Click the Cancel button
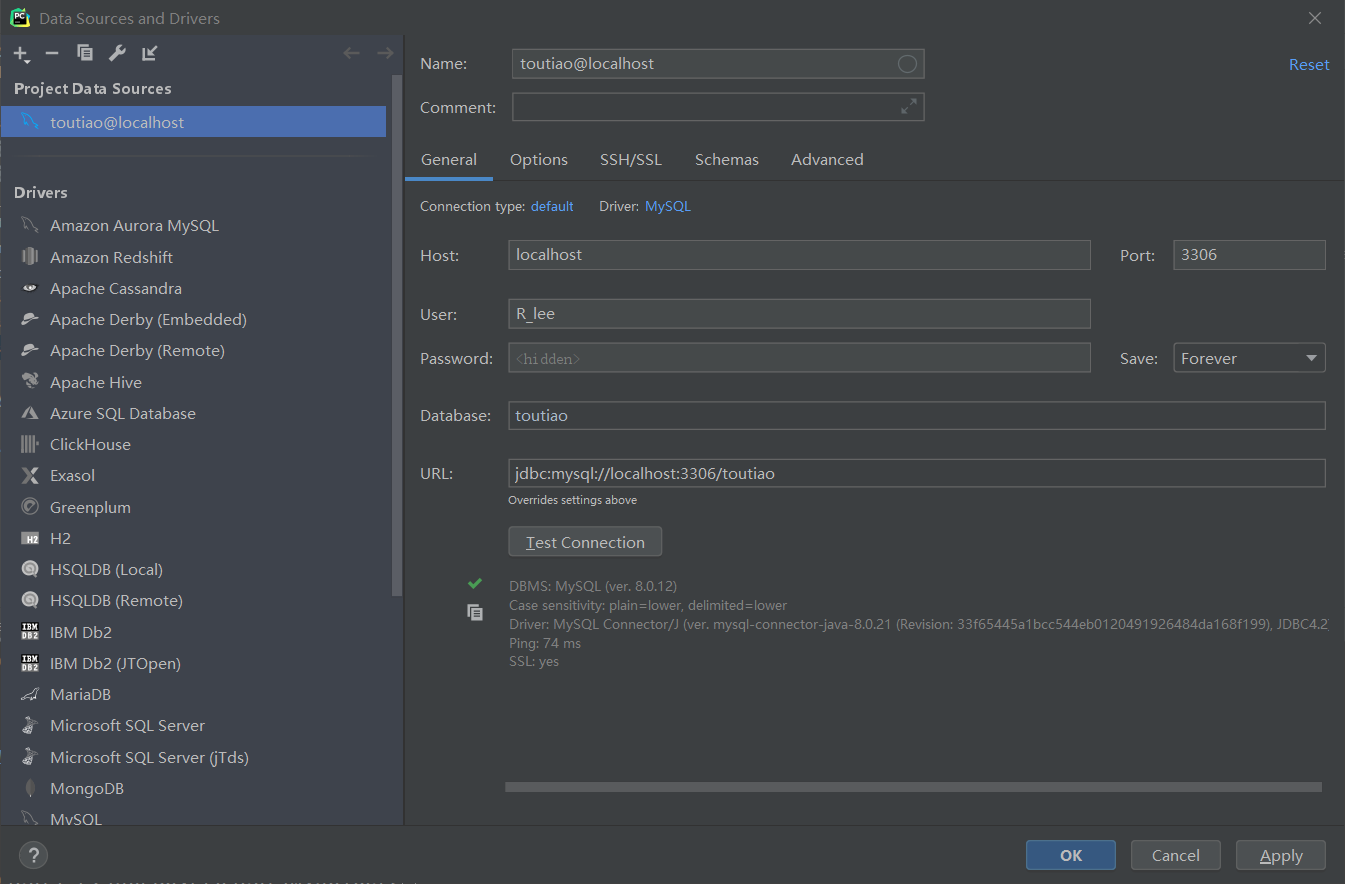1345x884 pixels. (x=1176, y=855)
